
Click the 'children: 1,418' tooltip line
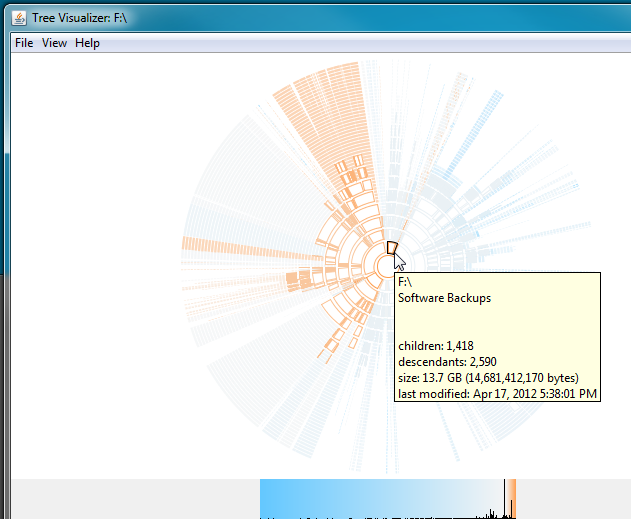coord(436,346)
